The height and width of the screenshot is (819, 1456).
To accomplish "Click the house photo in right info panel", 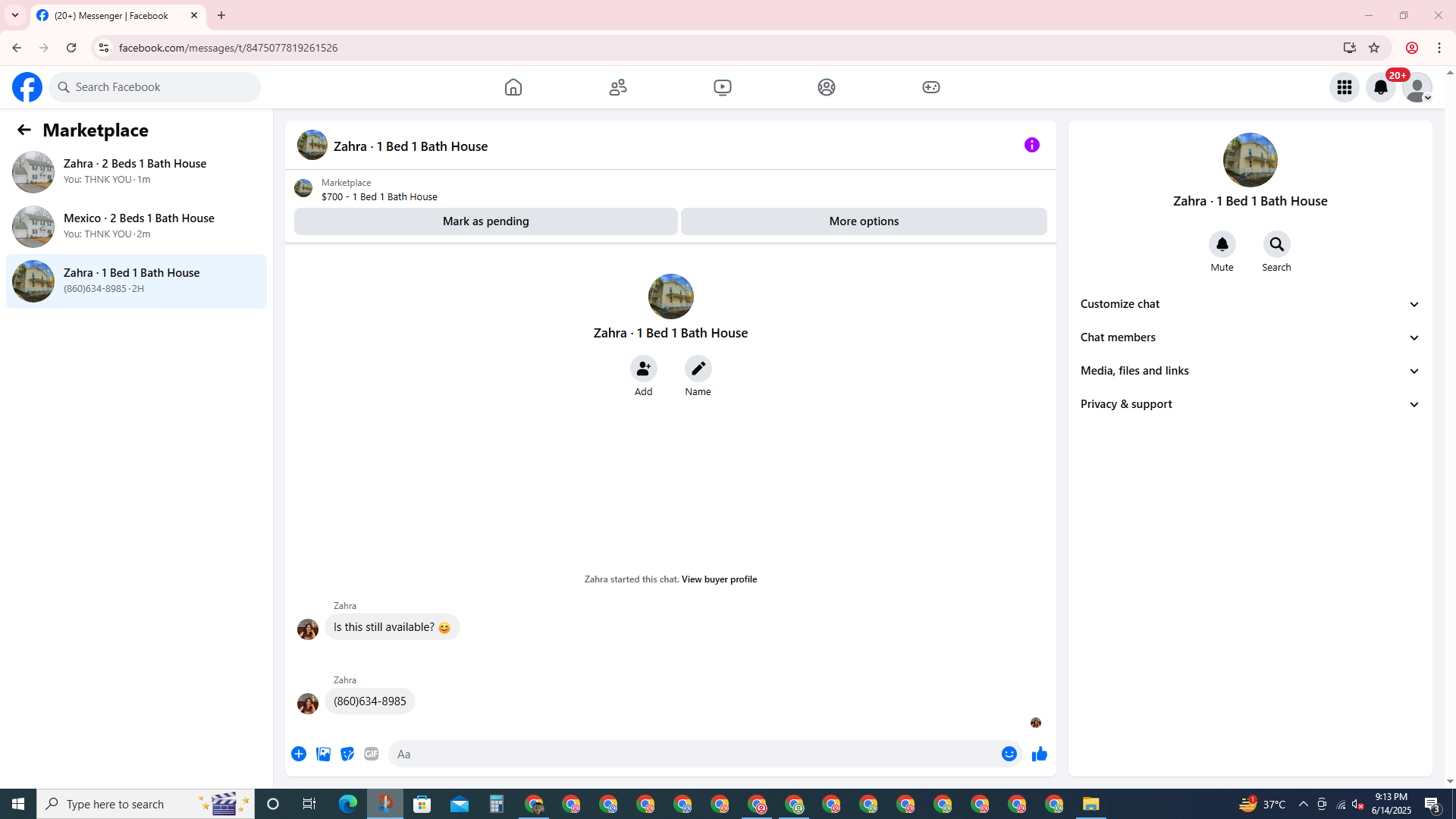I will point(1250,160).
